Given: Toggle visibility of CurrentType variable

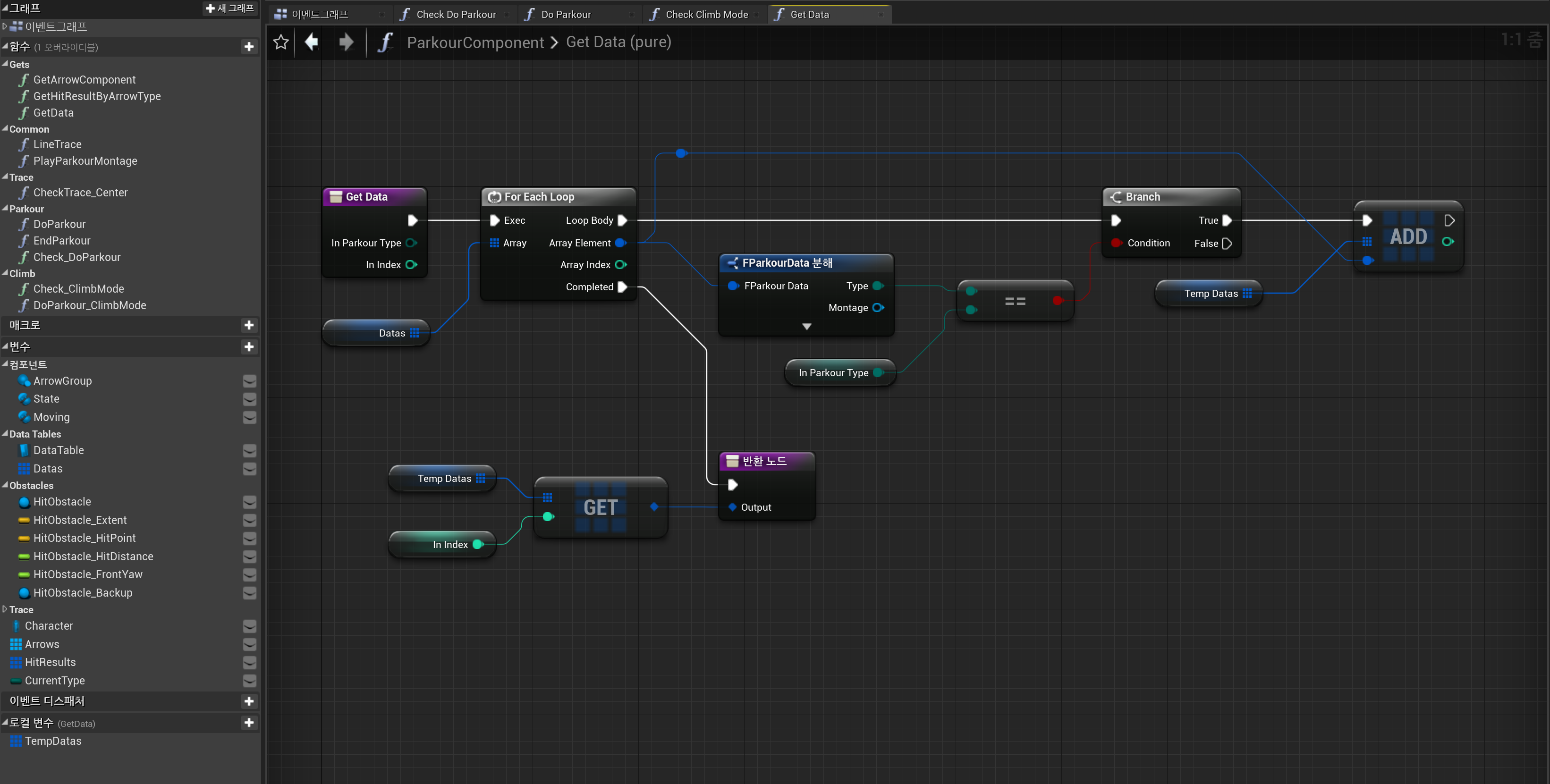Looking at the screenshot, I should tap(249, 681).
